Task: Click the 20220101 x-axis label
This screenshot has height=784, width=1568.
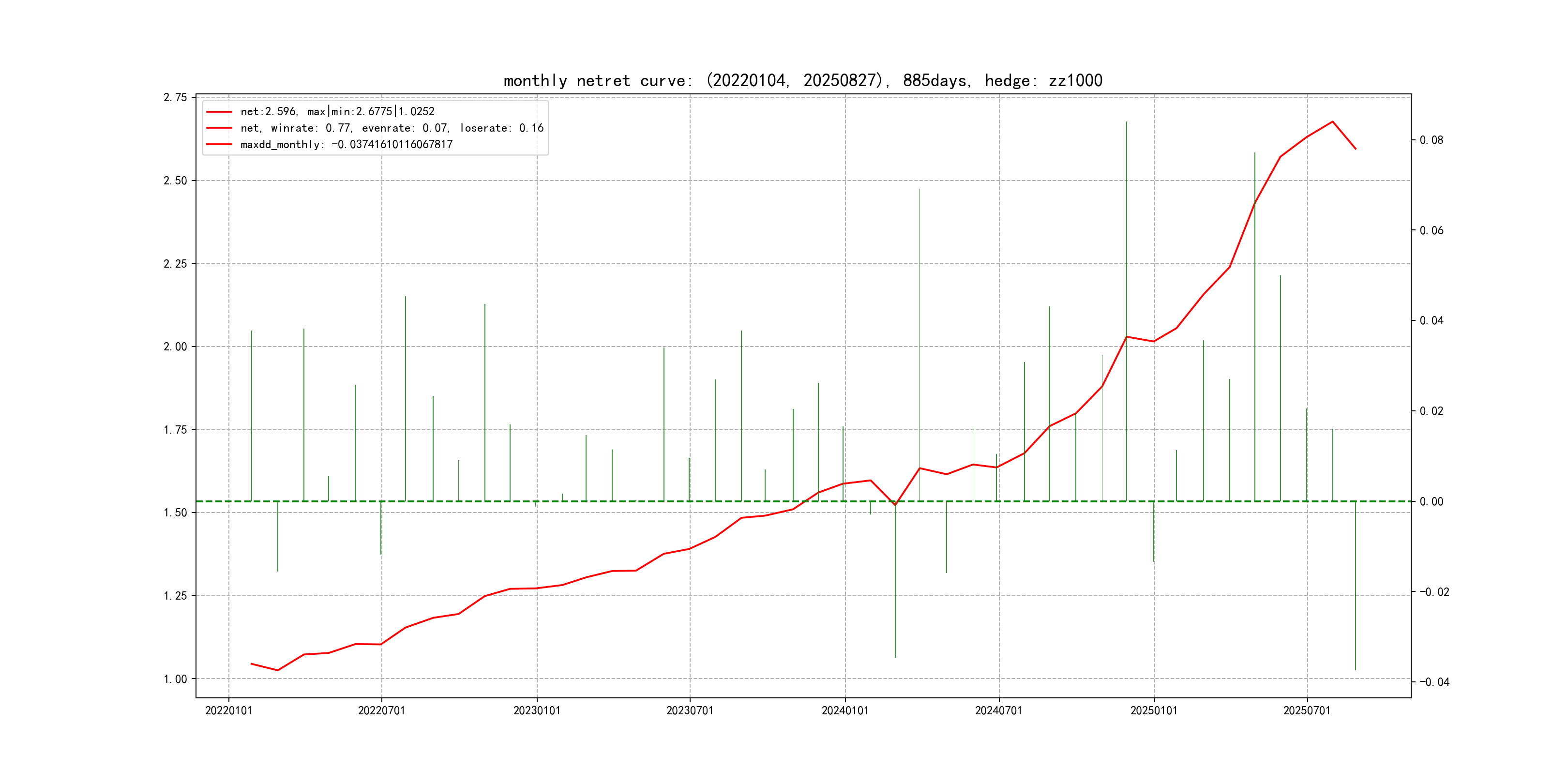Action: click(x=228, y=710)
